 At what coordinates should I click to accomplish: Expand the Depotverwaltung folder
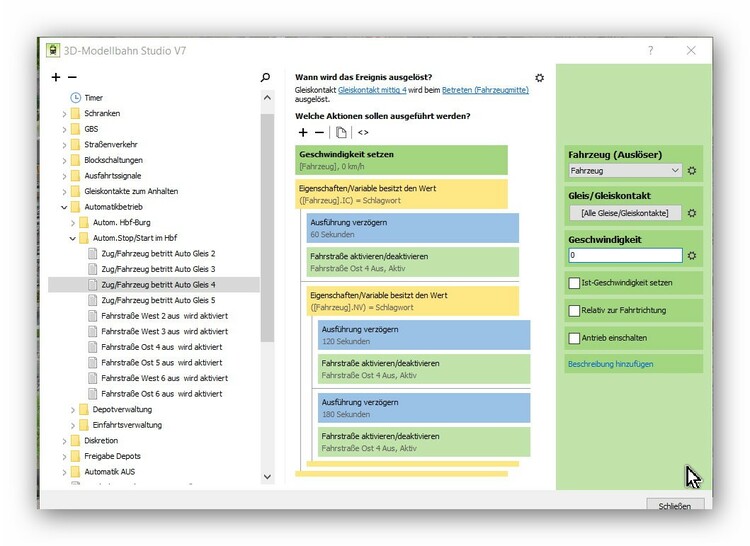point(73,410)
